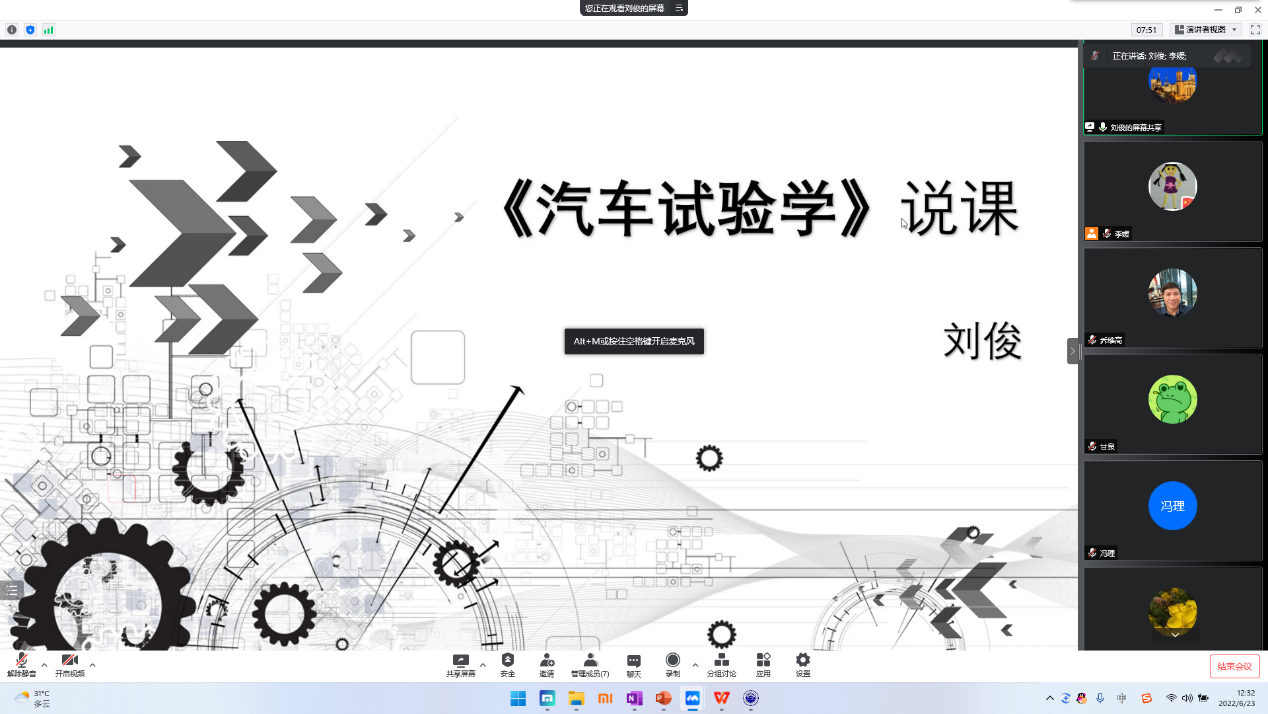Toggle fullscreen with the top-right expand control
1268x714 pixels.
1255,30
